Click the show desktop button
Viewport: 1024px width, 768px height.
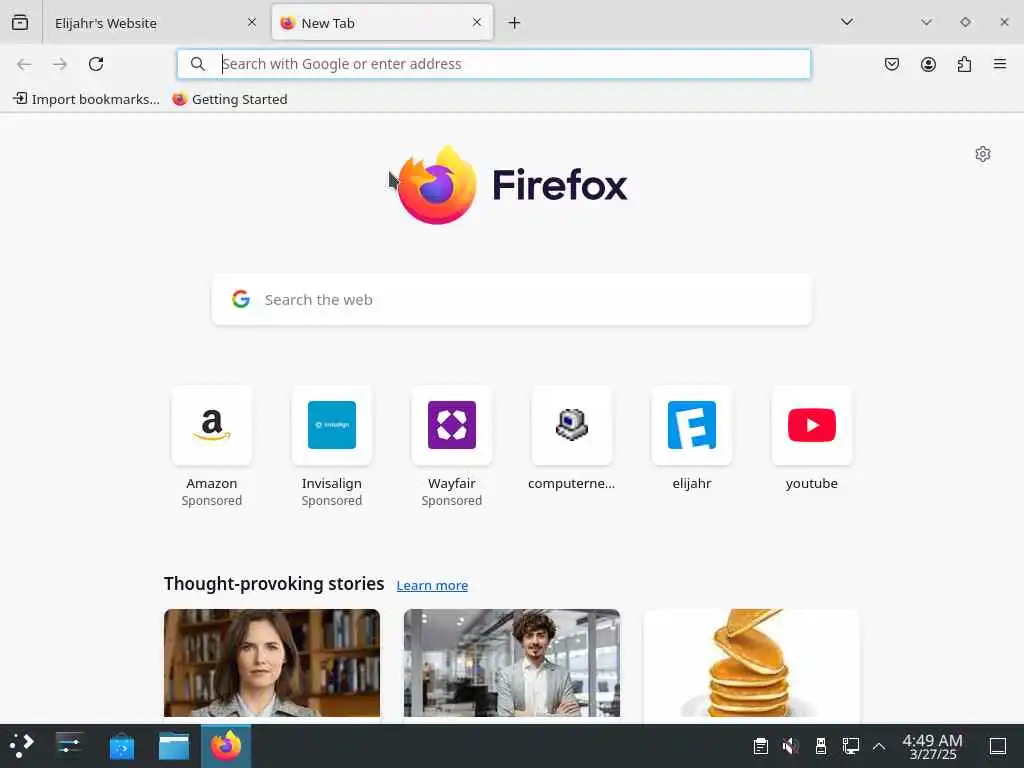coord(998,746)
